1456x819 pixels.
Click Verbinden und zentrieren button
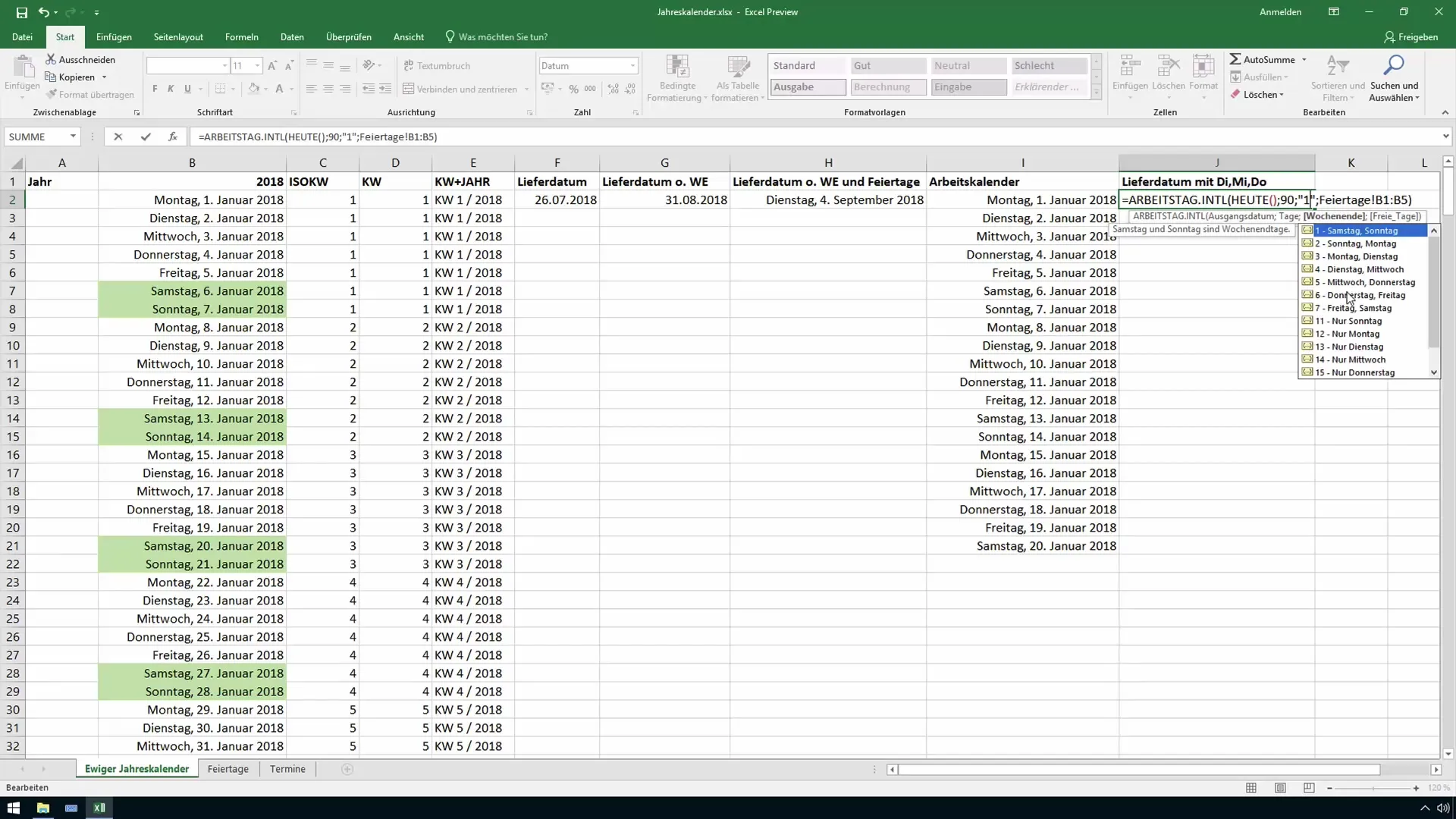[460, 89]
